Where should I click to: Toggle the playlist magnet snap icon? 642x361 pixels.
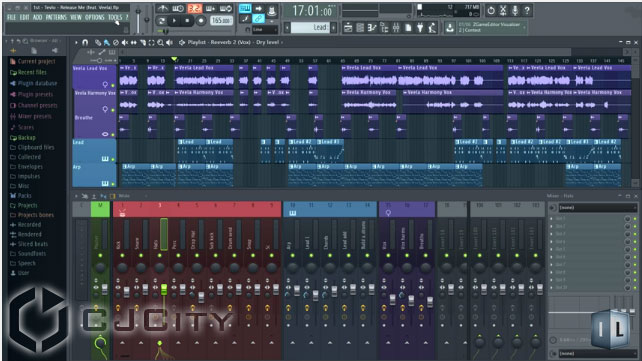tap(85, 42)
